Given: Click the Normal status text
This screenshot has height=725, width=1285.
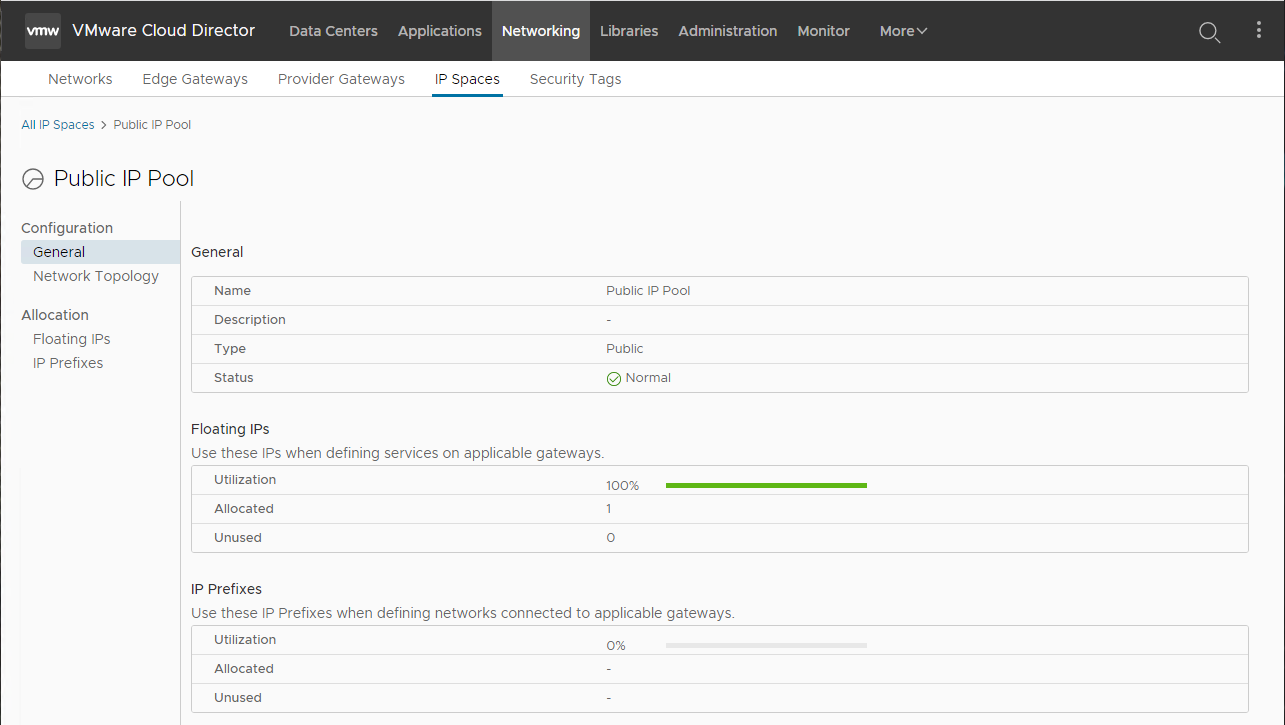Looking at the screenshot, I should coord(648,378).
